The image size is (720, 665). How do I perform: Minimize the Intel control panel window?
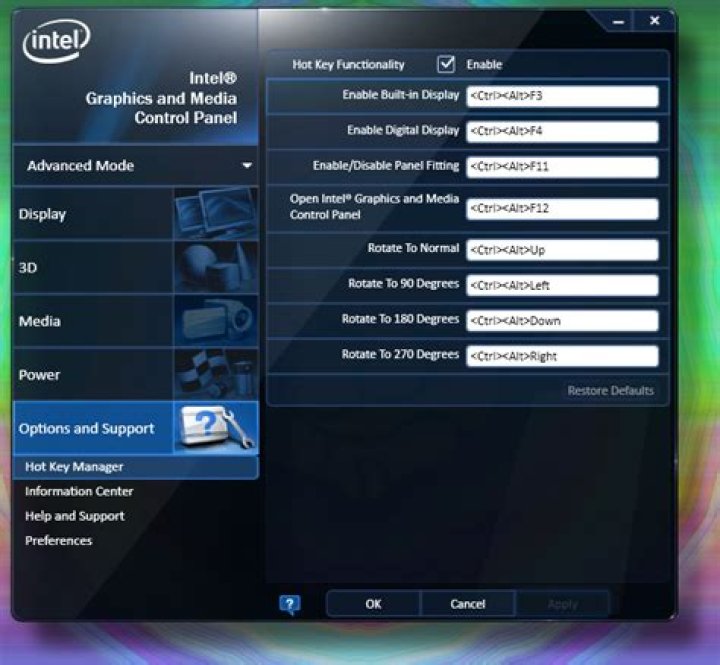[618, 22]
